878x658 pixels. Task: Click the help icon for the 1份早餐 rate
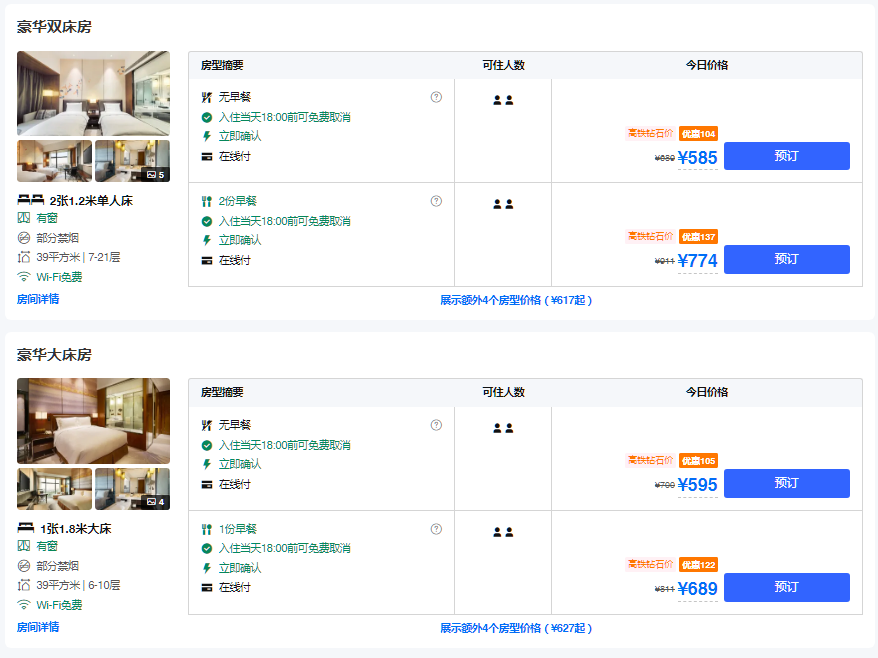(436, 529)
